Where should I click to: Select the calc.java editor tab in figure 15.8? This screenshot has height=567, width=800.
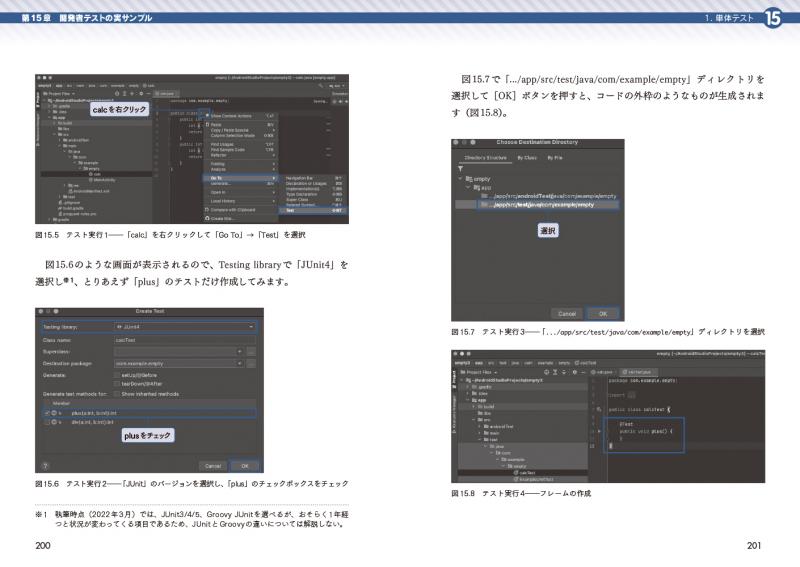(x=603, y=372)
